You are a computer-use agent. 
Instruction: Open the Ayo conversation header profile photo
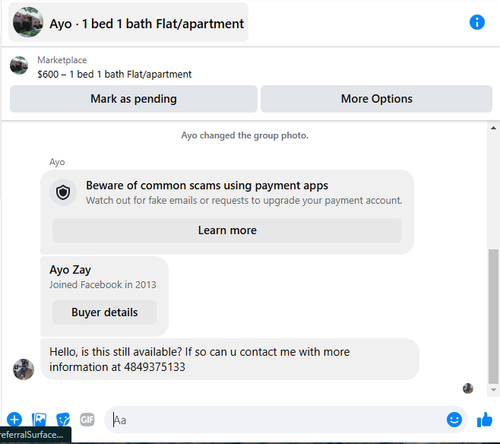28,22
